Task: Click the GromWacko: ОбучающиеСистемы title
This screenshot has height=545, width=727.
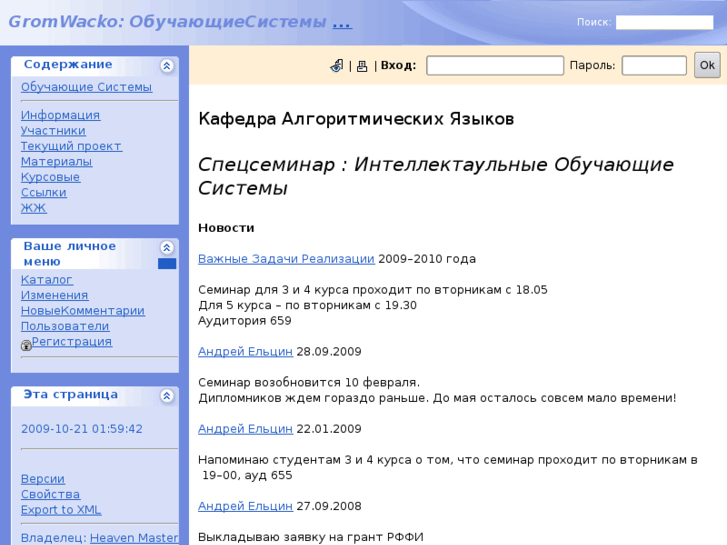Action: pos(167,22)
